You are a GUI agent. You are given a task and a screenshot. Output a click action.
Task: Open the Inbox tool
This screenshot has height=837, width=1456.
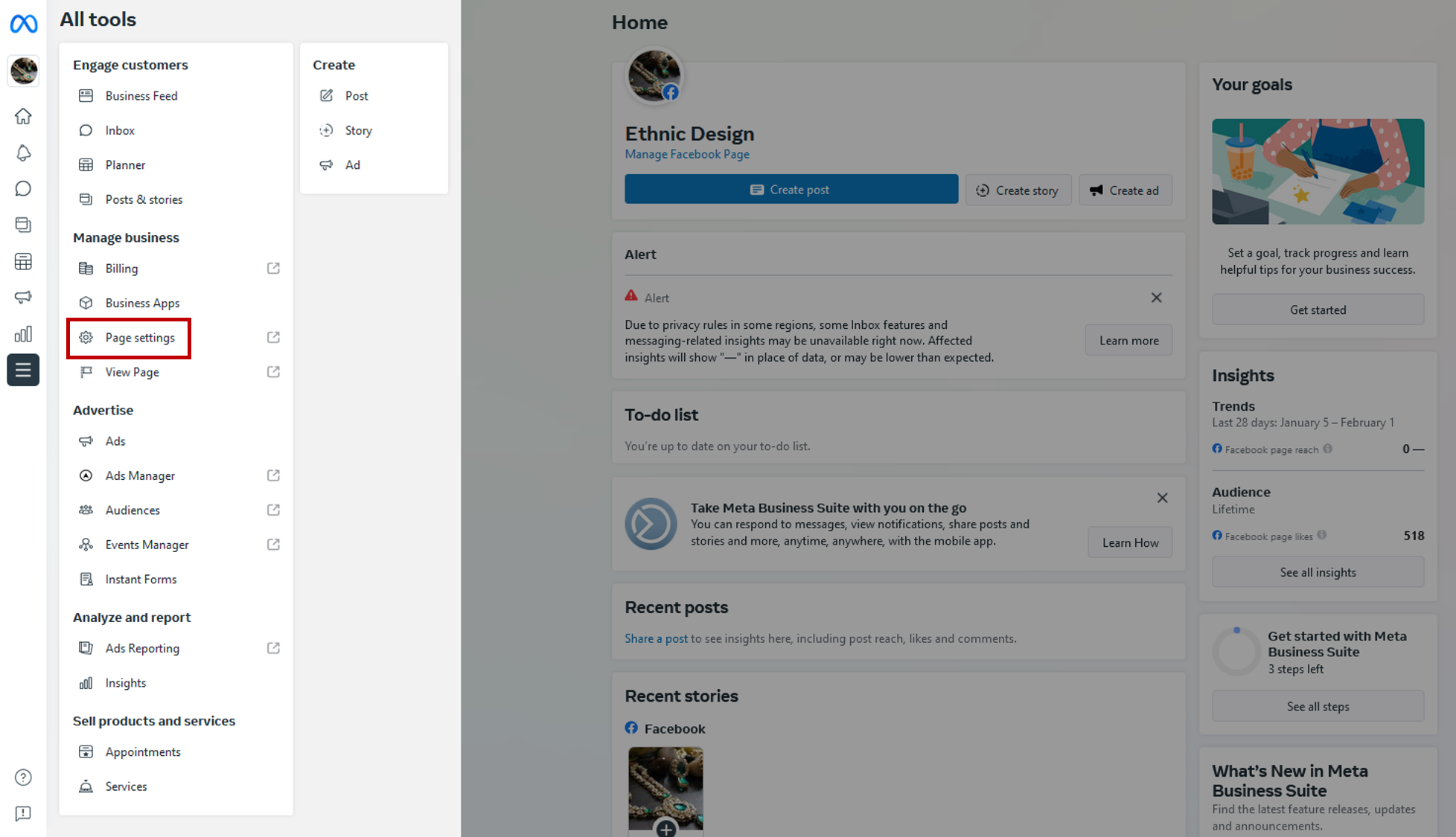tap(119, 130)
